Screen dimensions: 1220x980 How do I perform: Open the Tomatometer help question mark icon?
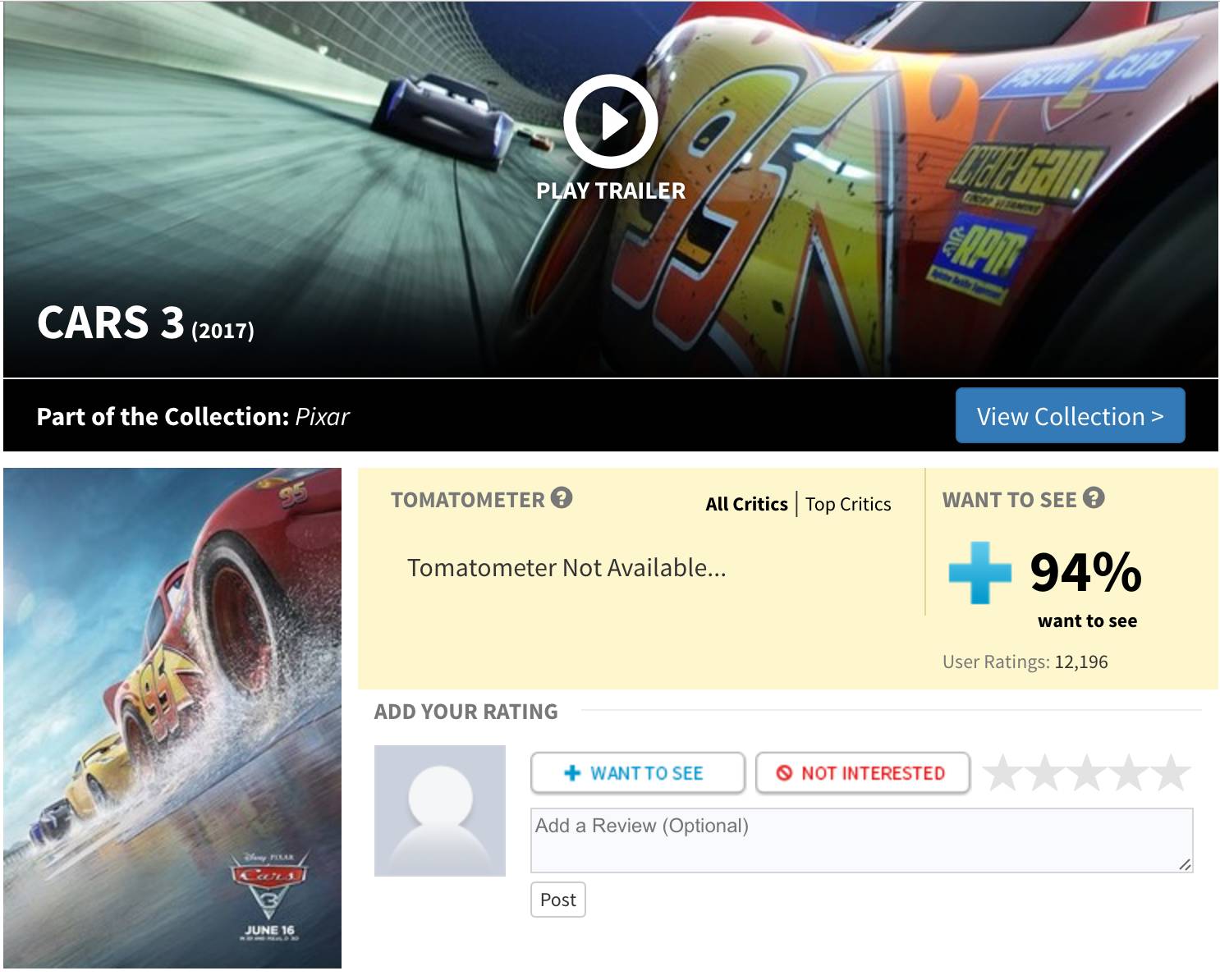562,497
